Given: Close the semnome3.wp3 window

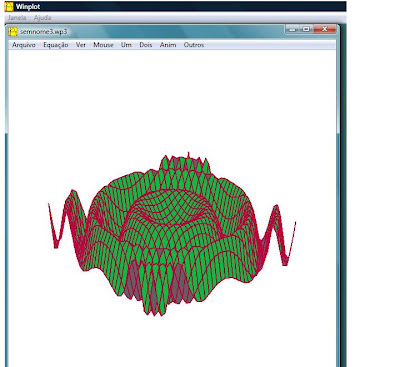Looking at the screenshot, I should 324,29.
